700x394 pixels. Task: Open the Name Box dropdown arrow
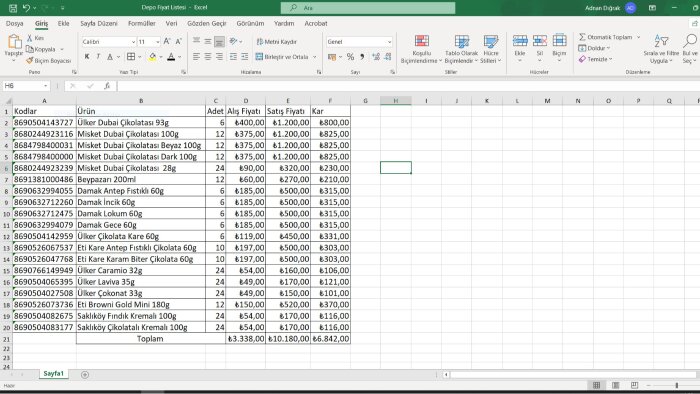[46, 86]
